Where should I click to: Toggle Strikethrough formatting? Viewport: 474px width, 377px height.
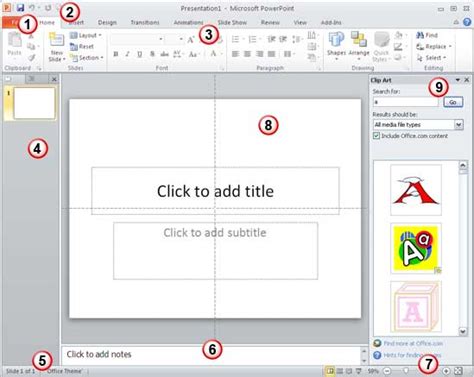164,54
